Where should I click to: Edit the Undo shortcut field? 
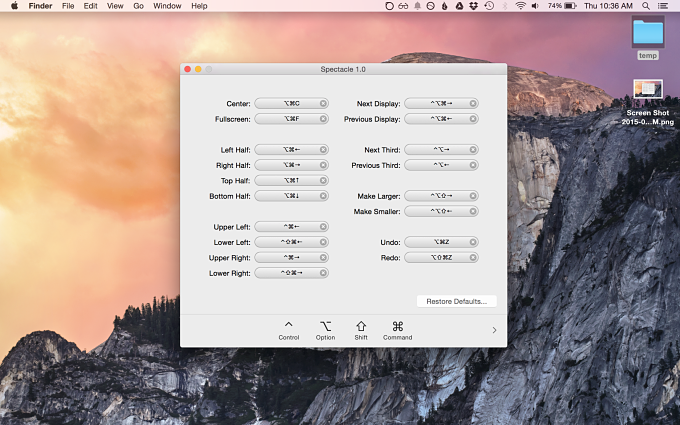(441, 242)
